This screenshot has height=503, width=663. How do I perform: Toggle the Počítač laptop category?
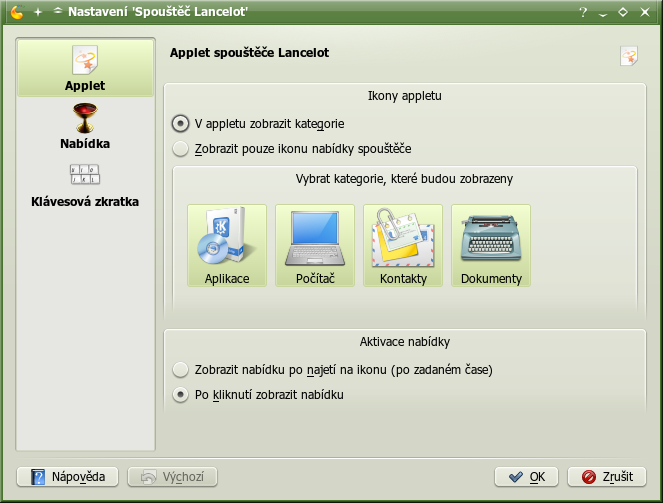point(315,246)
